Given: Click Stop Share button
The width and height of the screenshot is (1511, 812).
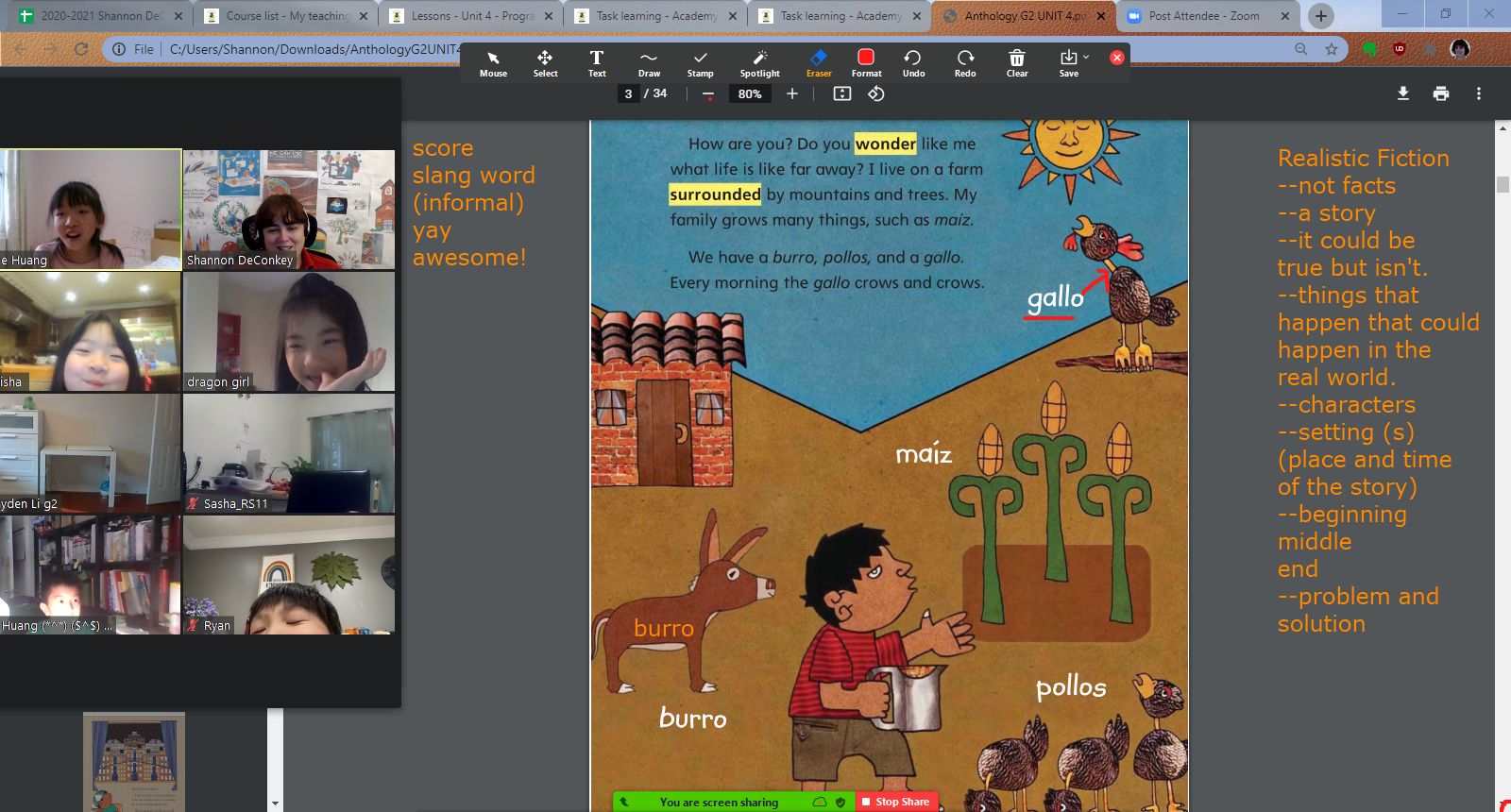Looking at the screenshot, I should click(897, 802).
